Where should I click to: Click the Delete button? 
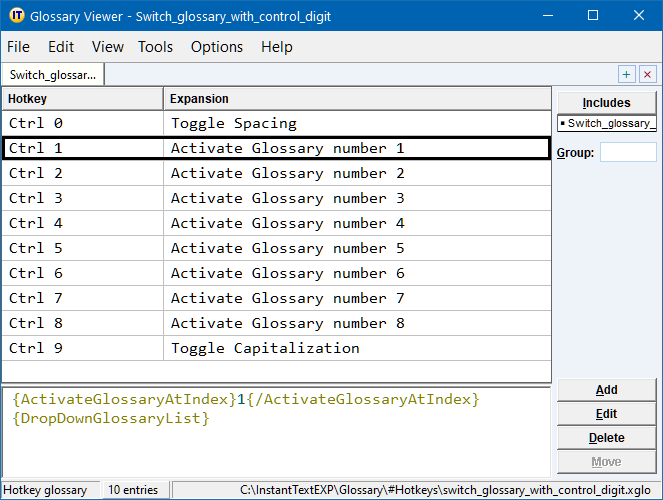[606, 438]
